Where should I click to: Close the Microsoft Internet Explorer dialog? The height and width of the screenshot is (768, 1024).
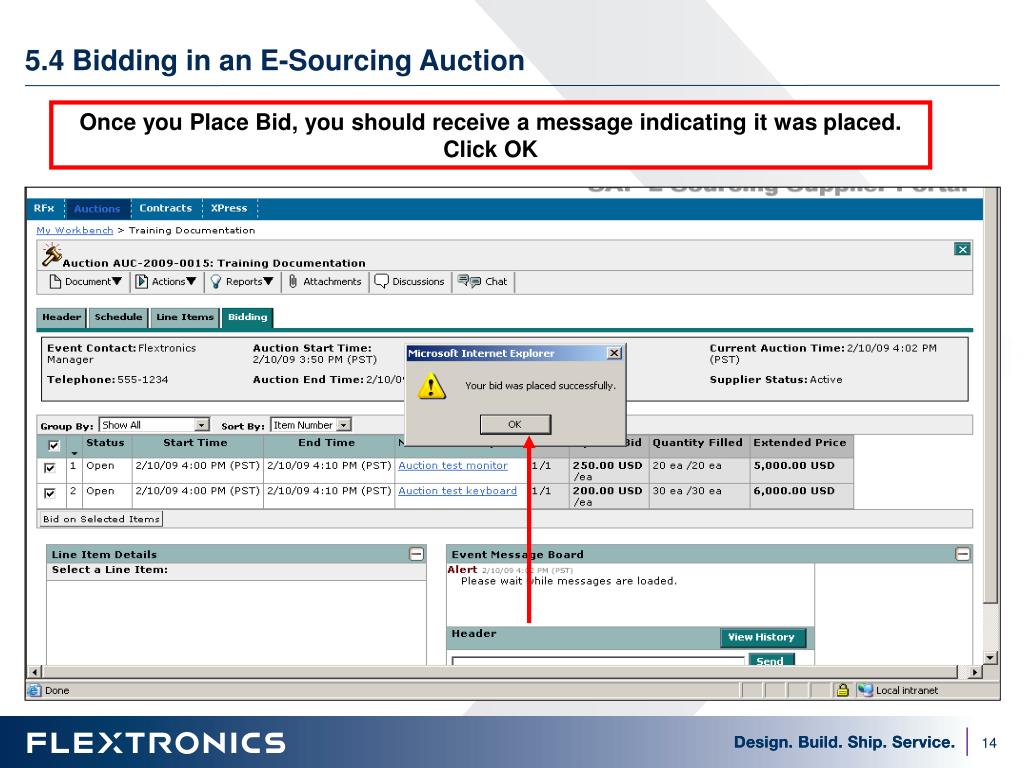point(614,353)
